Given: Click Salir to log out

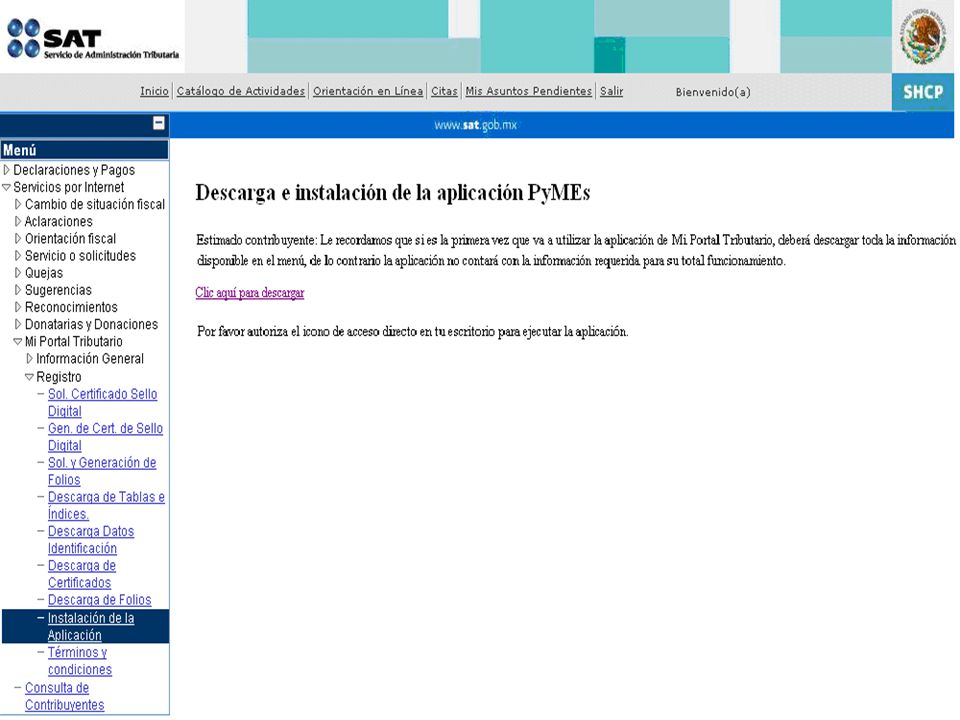Looking at the screenshot, I should click(611, 91).
